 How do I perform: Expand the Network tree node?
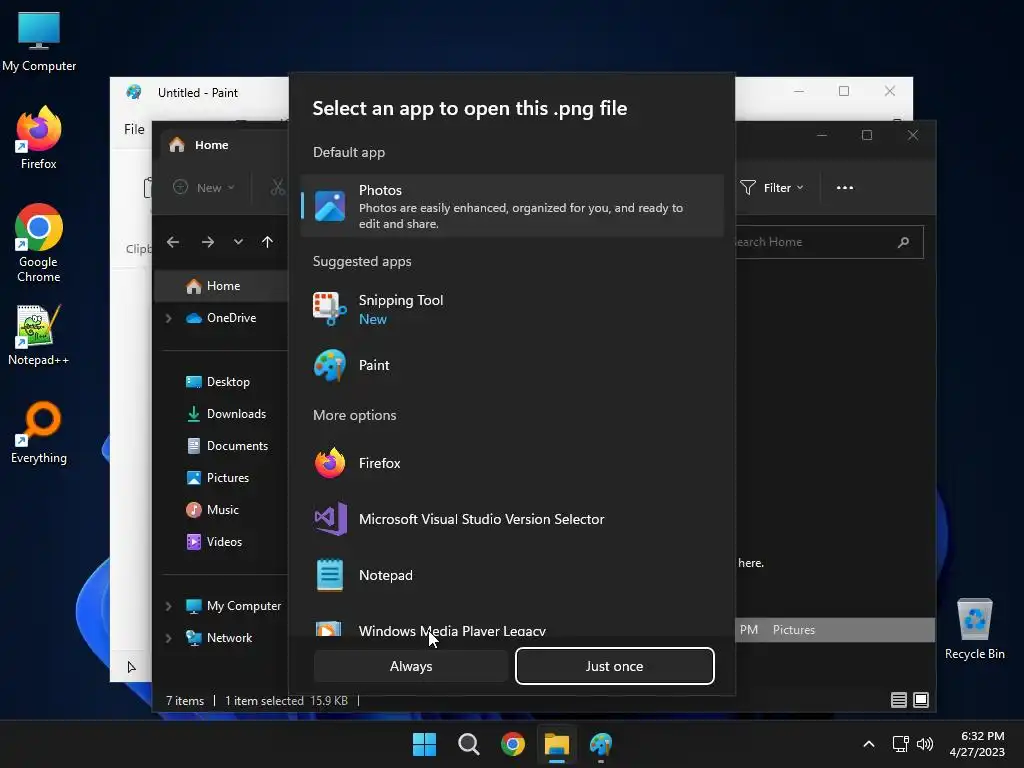point(168,638)
